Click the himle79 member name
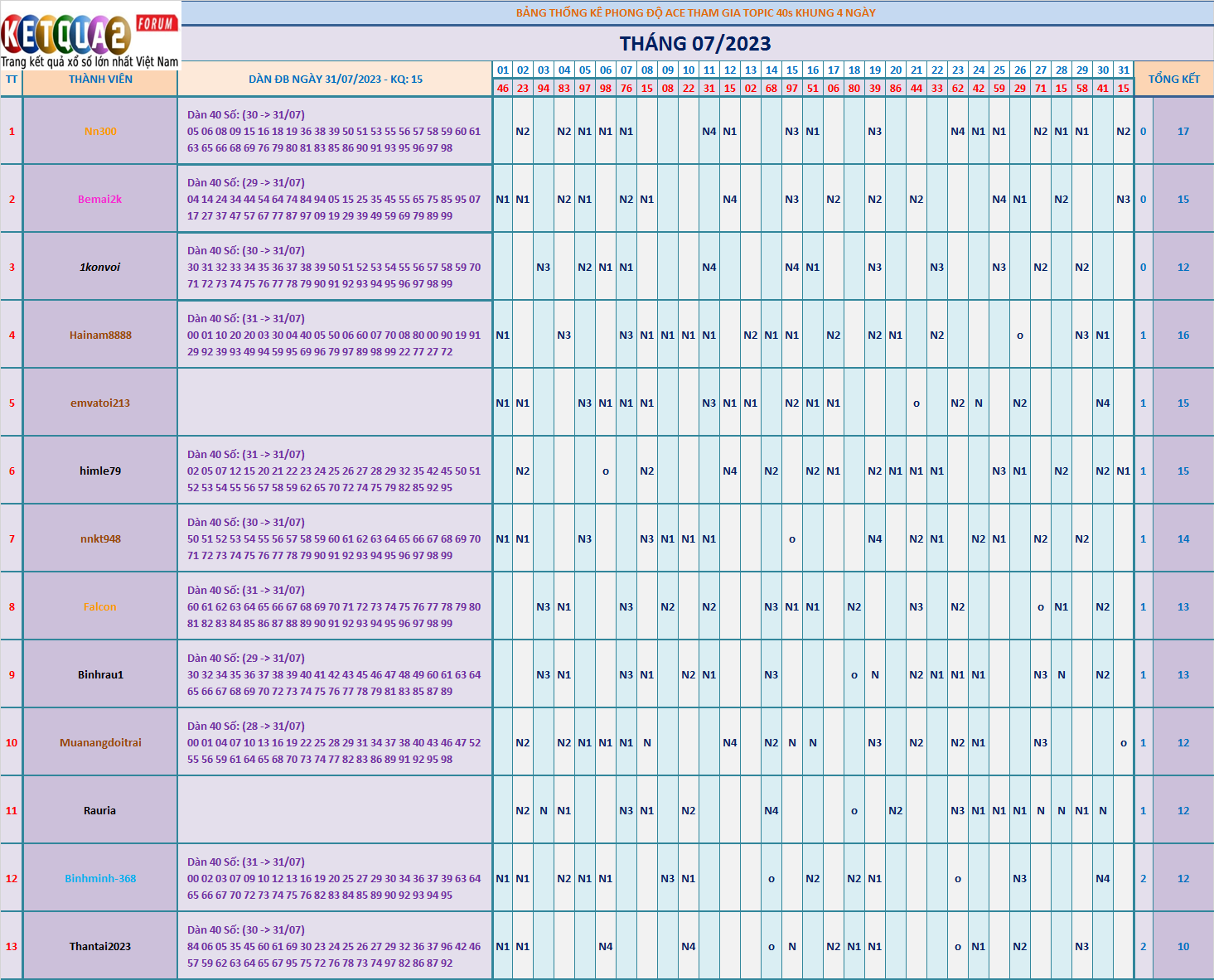This screenshot has width=1214, height=980. [x=100, y=471]
